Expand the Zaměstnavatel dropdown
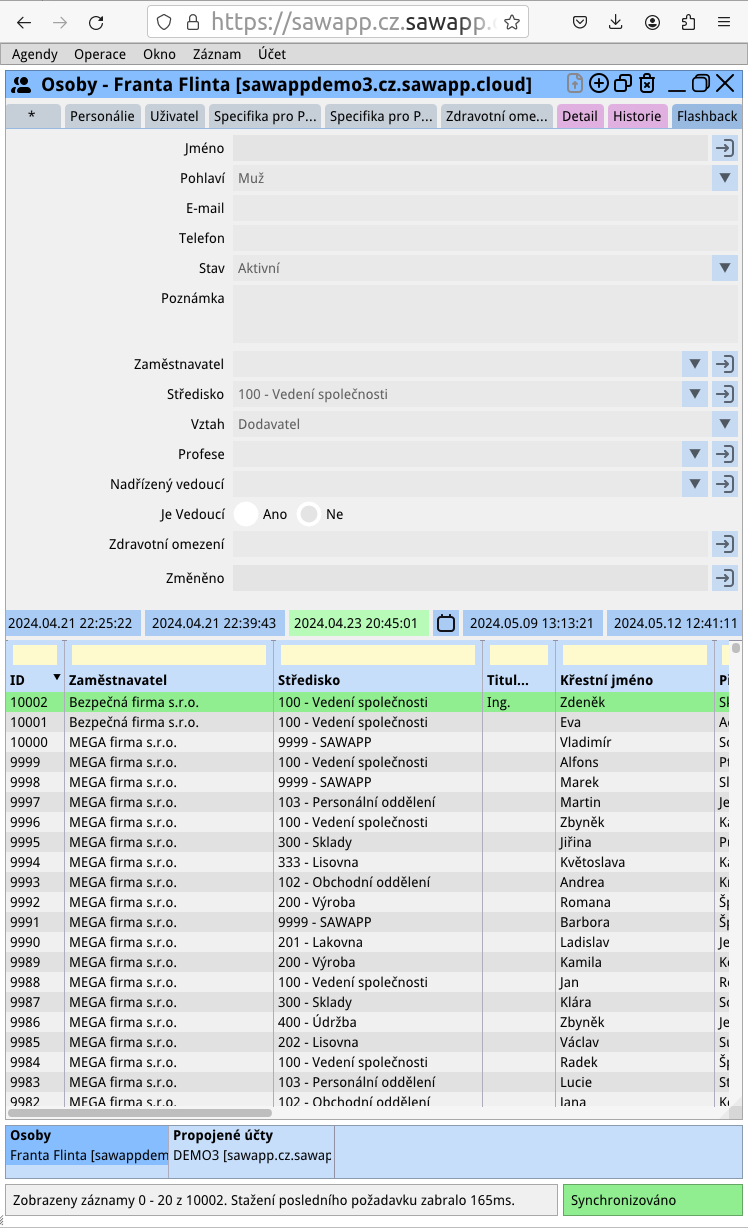The height and width of the screenshot is (1228, 748). click(694, 364)
